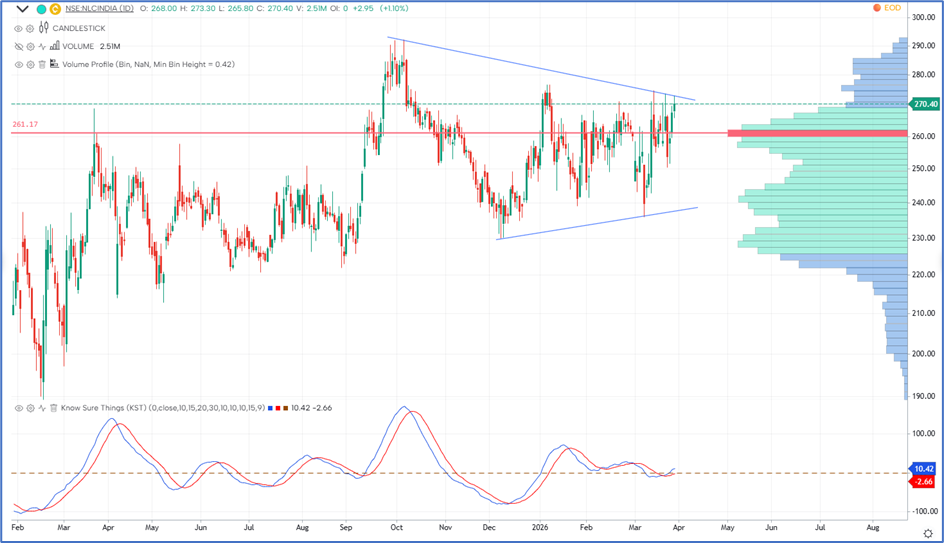Viewport: 944px width, 543px height.
Task: Select the Volume Profile (Bin, NaN) label
Action: tap(149, 64)
